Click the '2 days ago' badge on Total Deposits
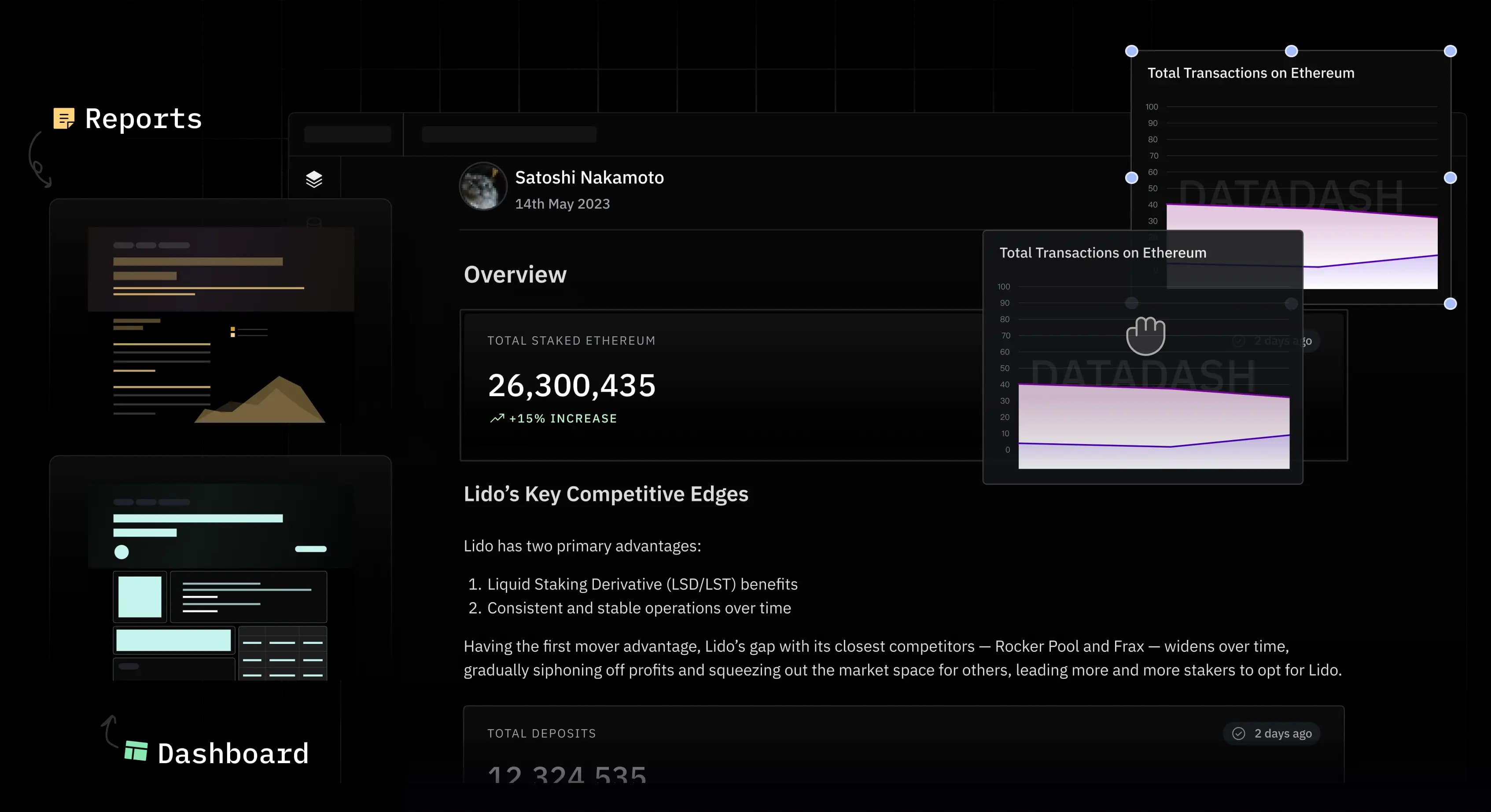Image resolution: width=1491 pixels, height=812 pixels. click(x=1271, y=733)
